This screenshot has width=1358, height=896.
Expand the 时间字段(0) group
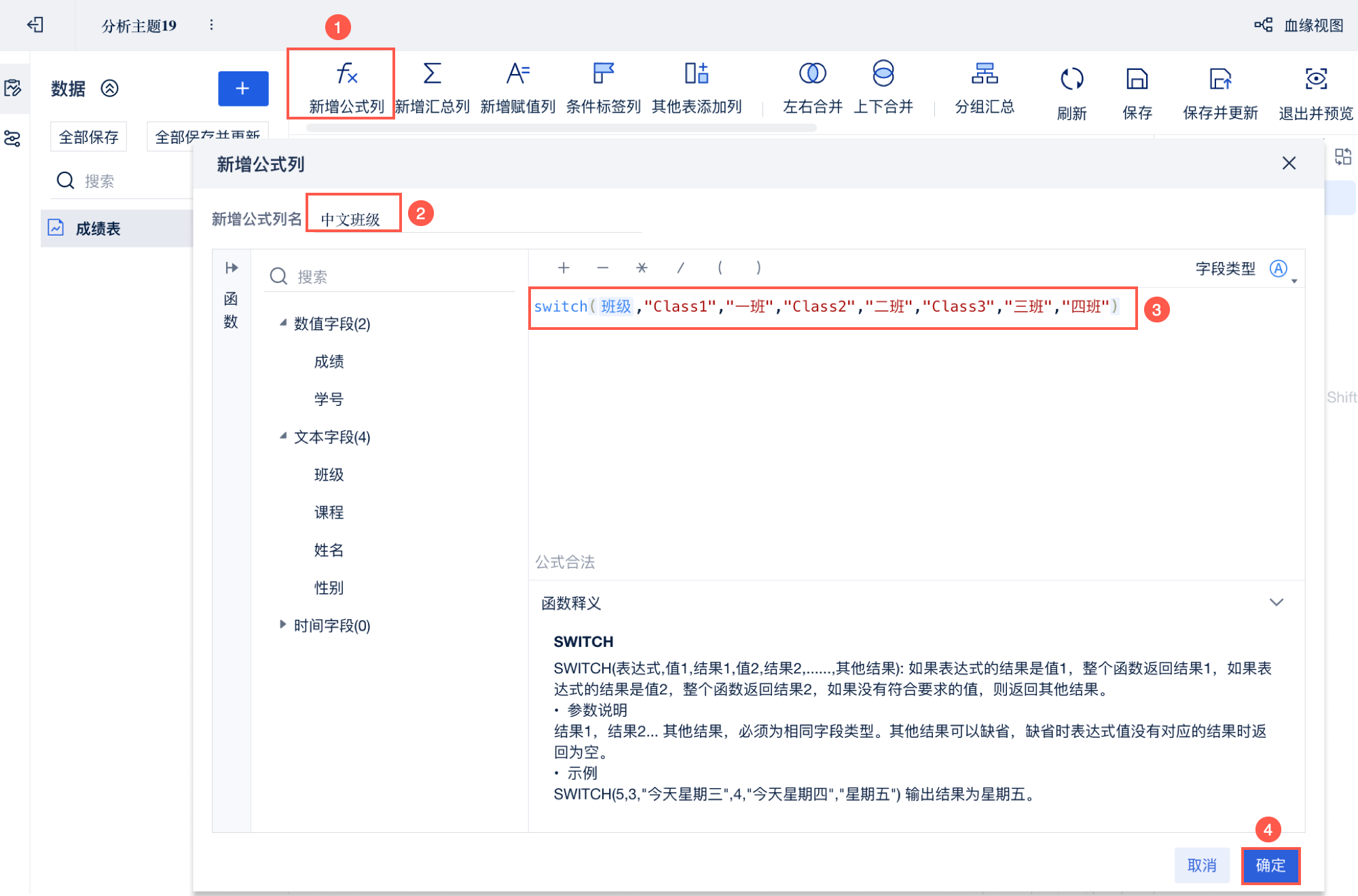pyautogui.click(x=283, y=624)
